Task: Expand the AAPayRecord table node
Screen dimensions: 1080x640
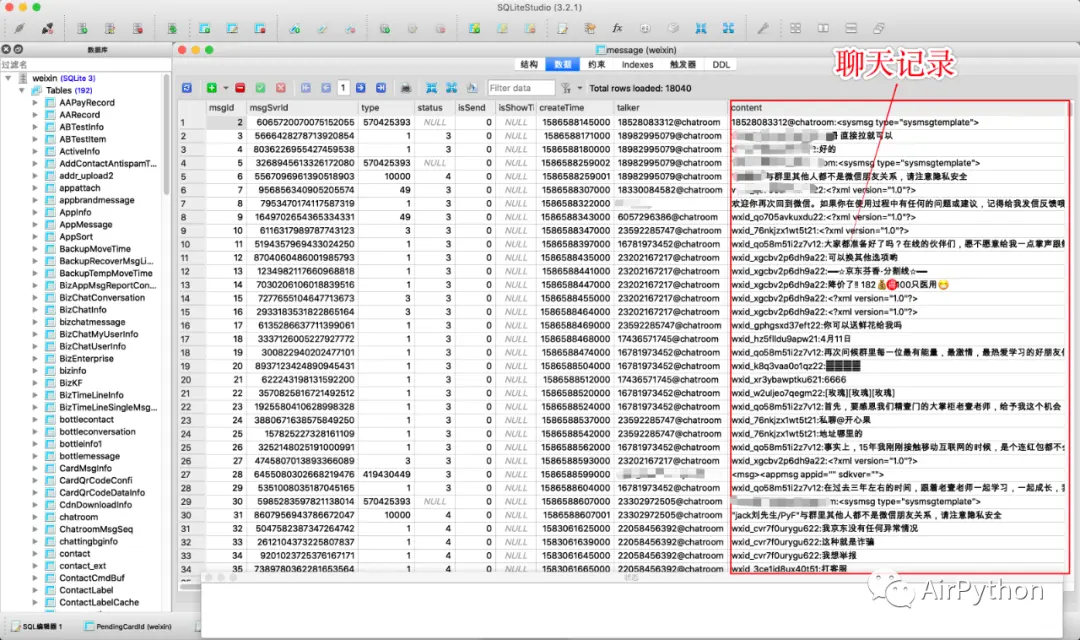Action: pyautogui.click(x=35, y=103)
